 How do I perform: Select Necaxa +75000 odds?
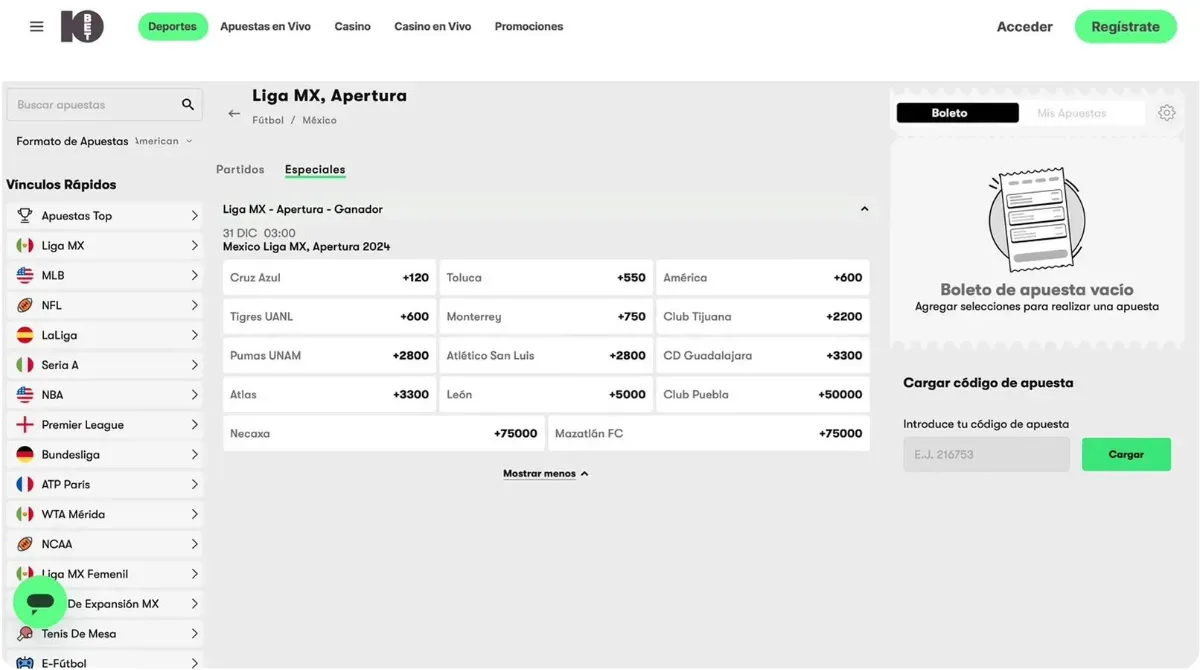click(x=384, y=434)
